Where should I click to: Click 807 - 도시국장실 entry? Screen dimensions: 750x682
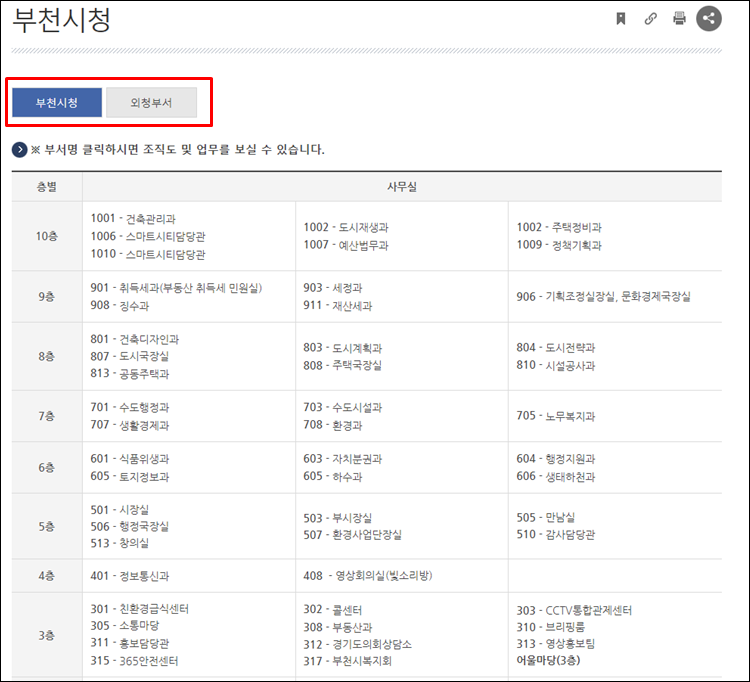tap(130, 356)
